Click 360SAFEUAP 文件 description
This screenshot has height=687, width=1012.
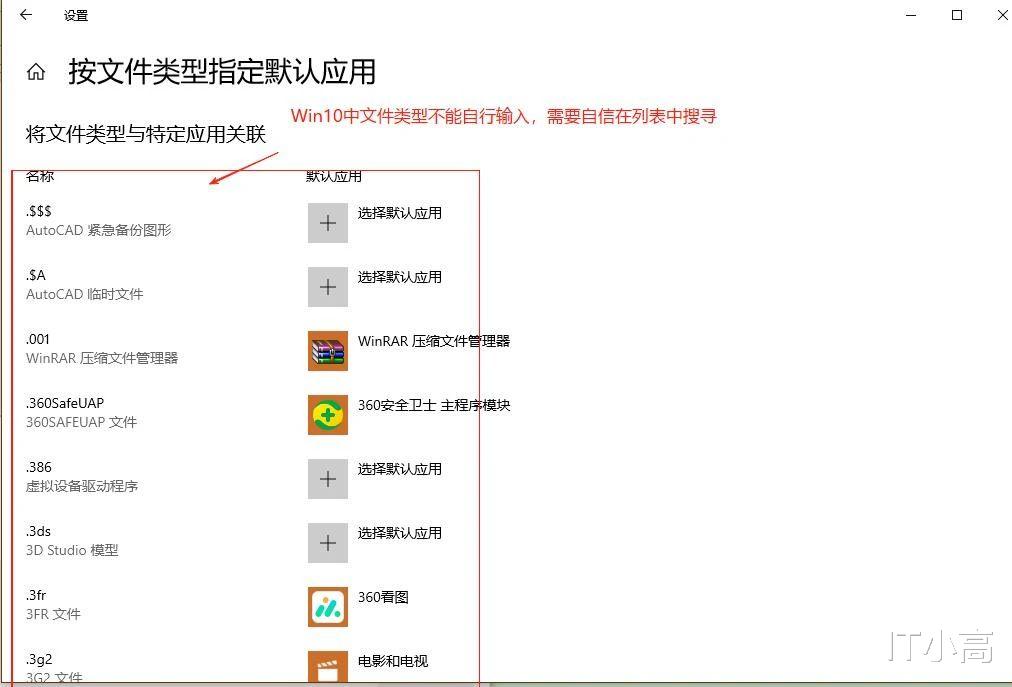point(81,422)
